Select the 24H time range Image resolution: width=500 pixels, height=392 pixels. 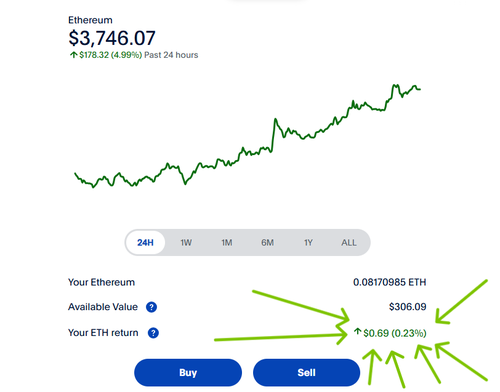click(145, 242)
